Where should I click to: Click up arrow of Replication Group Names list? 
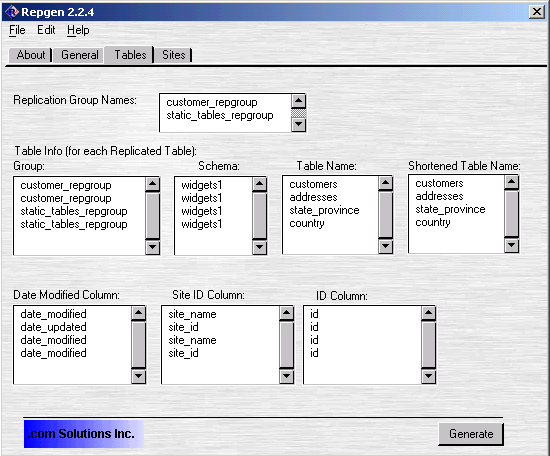299,101
